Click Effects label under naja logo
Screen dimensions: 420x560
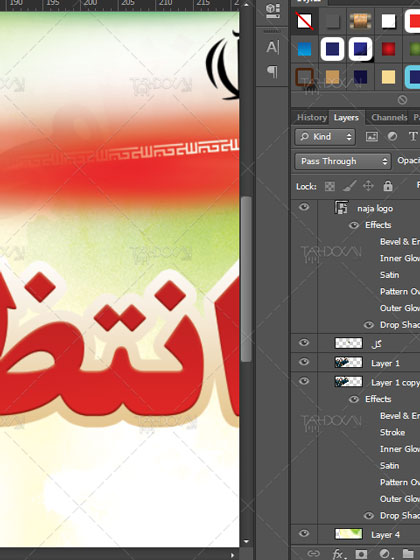(x=378, y=225)
